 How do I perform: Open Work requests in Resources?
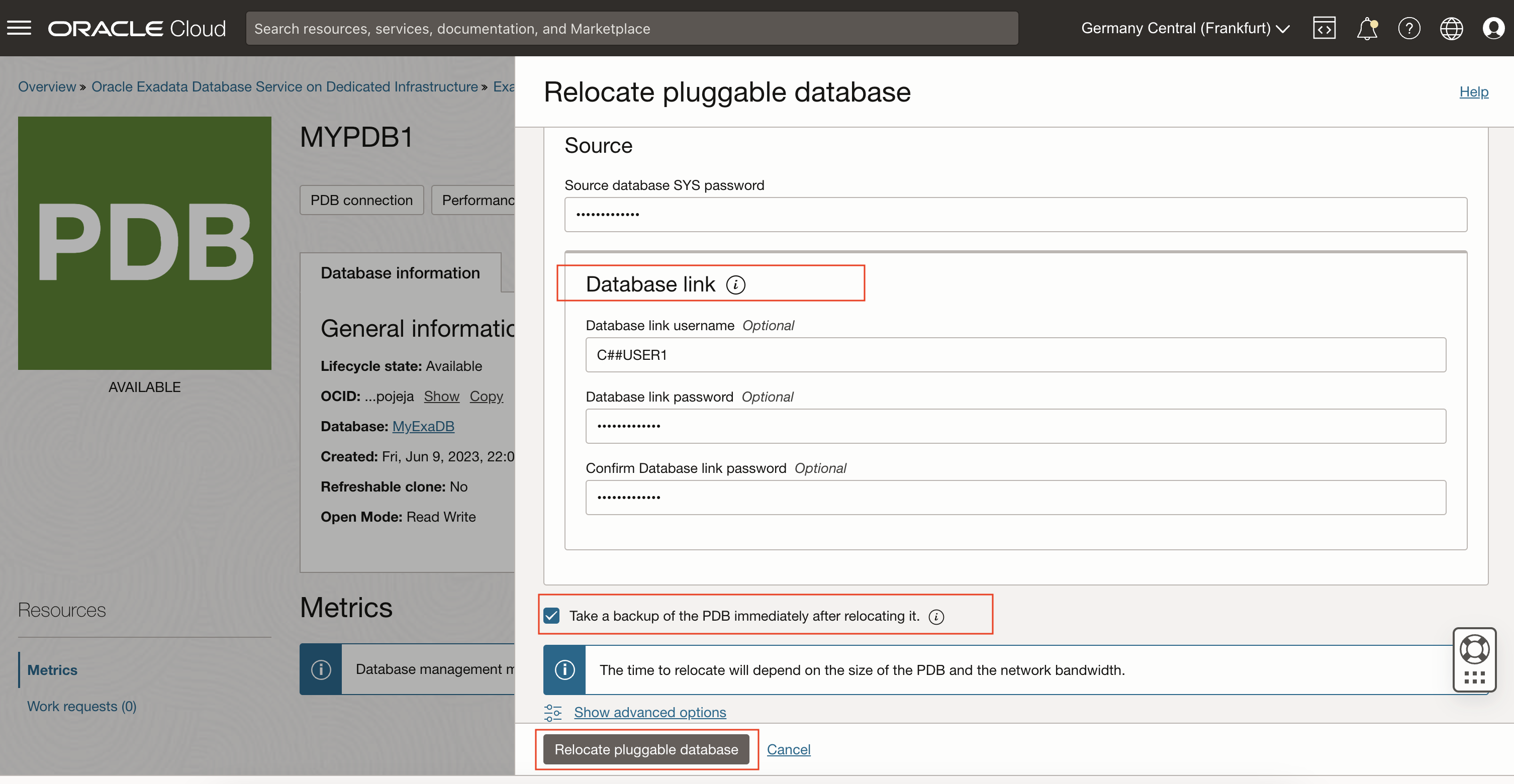point(82,707)
